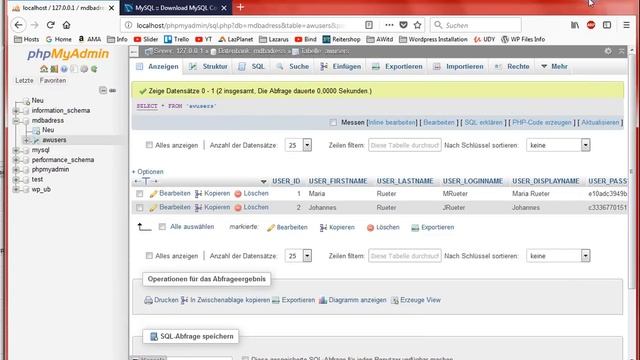Click Inline bearbeiten link
Image resolution: width=640 pixels, height=360 pixels.
392,122
